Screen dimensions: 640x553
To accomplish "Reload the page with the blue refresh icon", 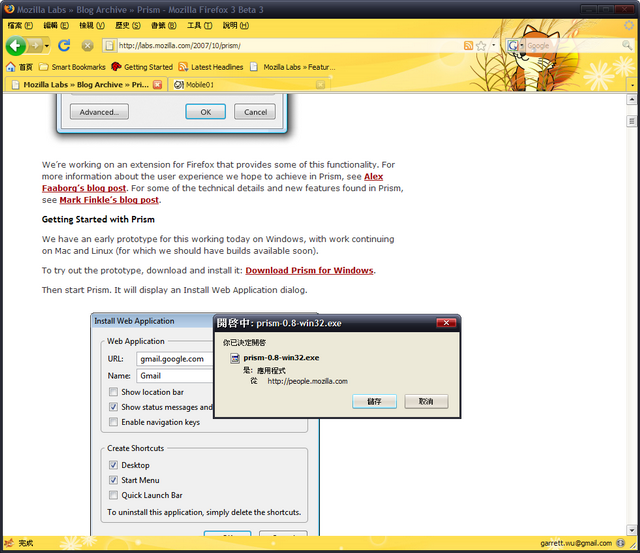I will tap(64, 45).
